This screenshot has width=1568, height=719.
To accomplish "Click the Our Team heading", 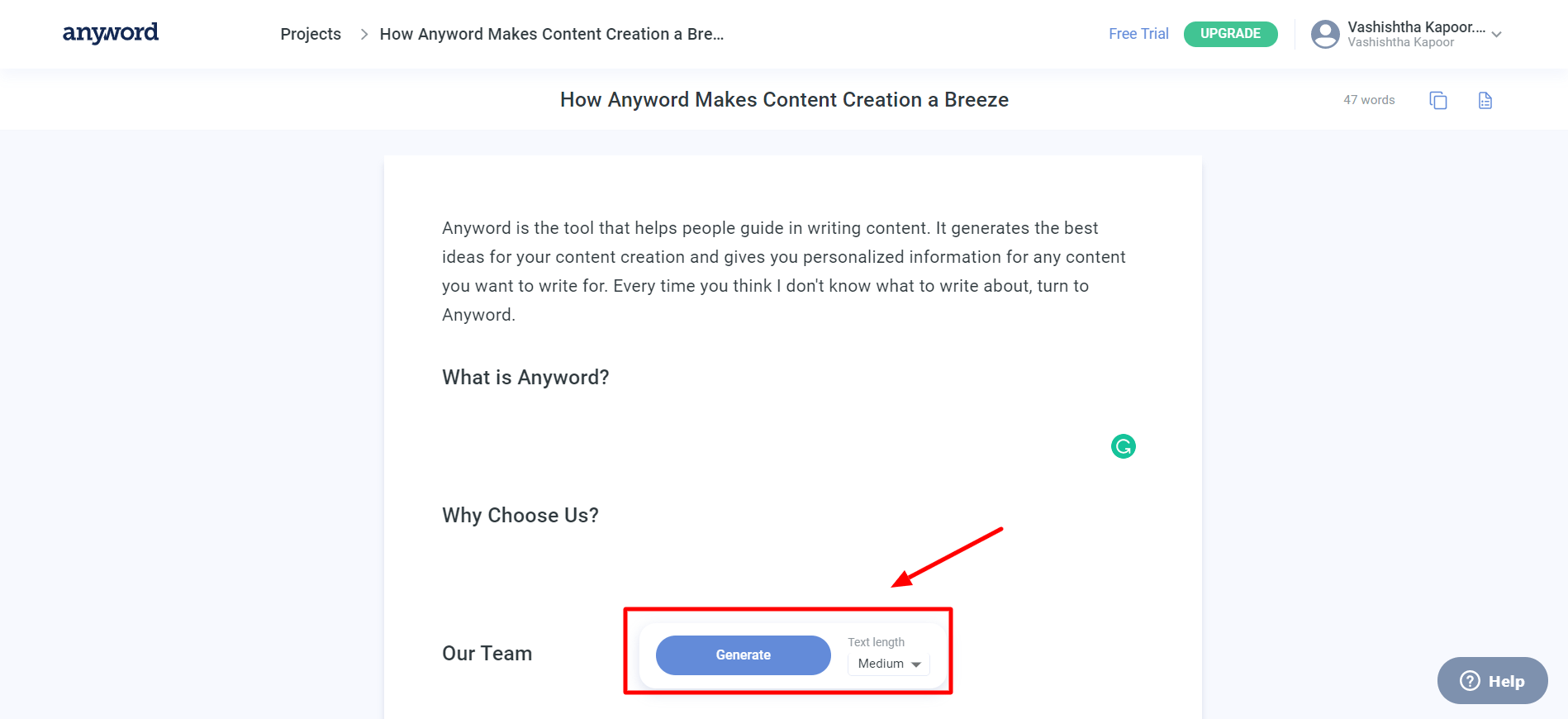I will pos(487,654).
